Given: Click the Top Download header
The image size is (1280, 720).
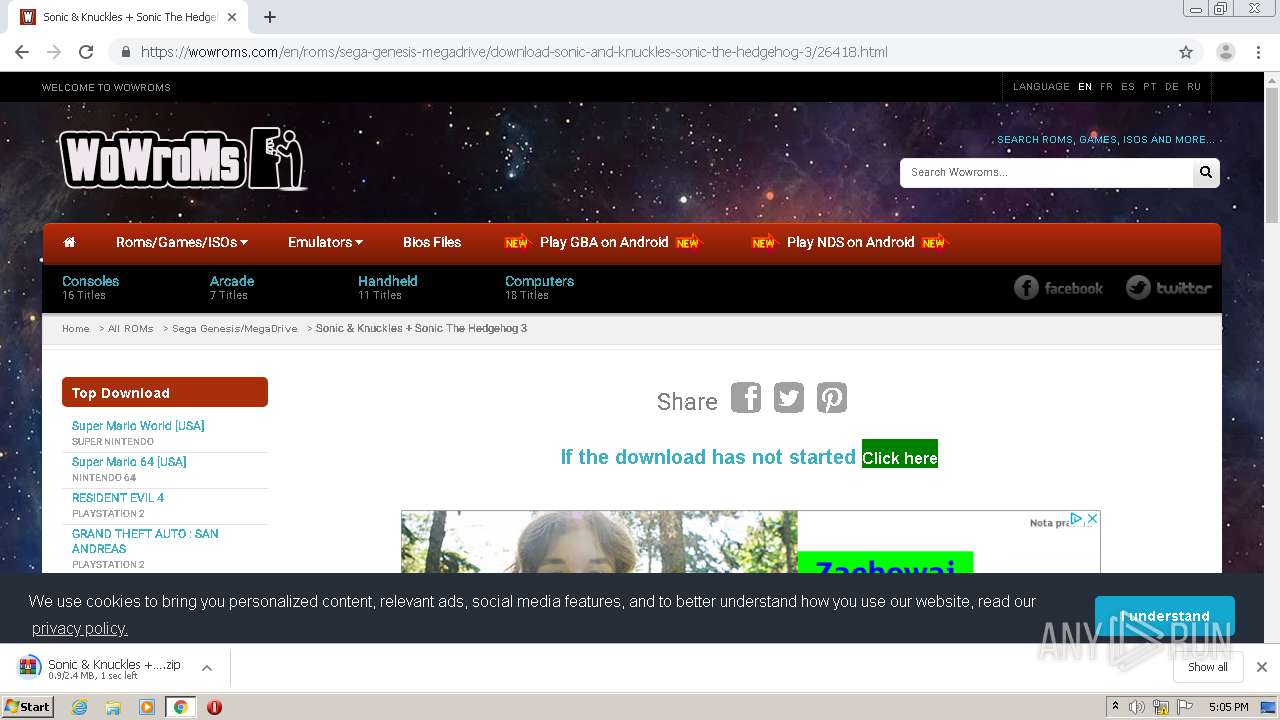Looking at the screenshot, I should coord(165,392).
